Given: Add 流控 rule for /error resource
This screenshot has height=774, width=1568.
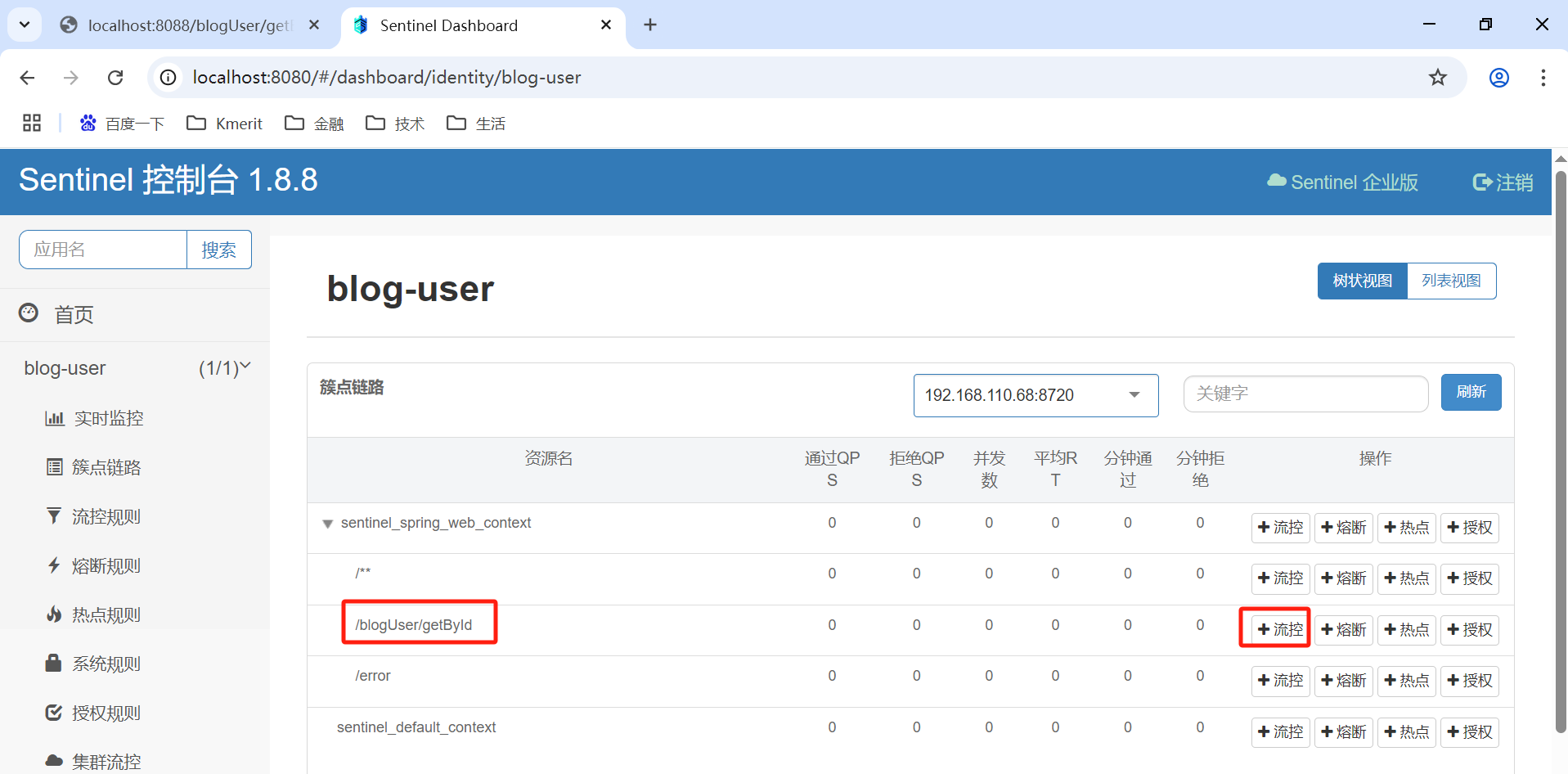Looking at the screenshot, I should [x=1281, y=681].
